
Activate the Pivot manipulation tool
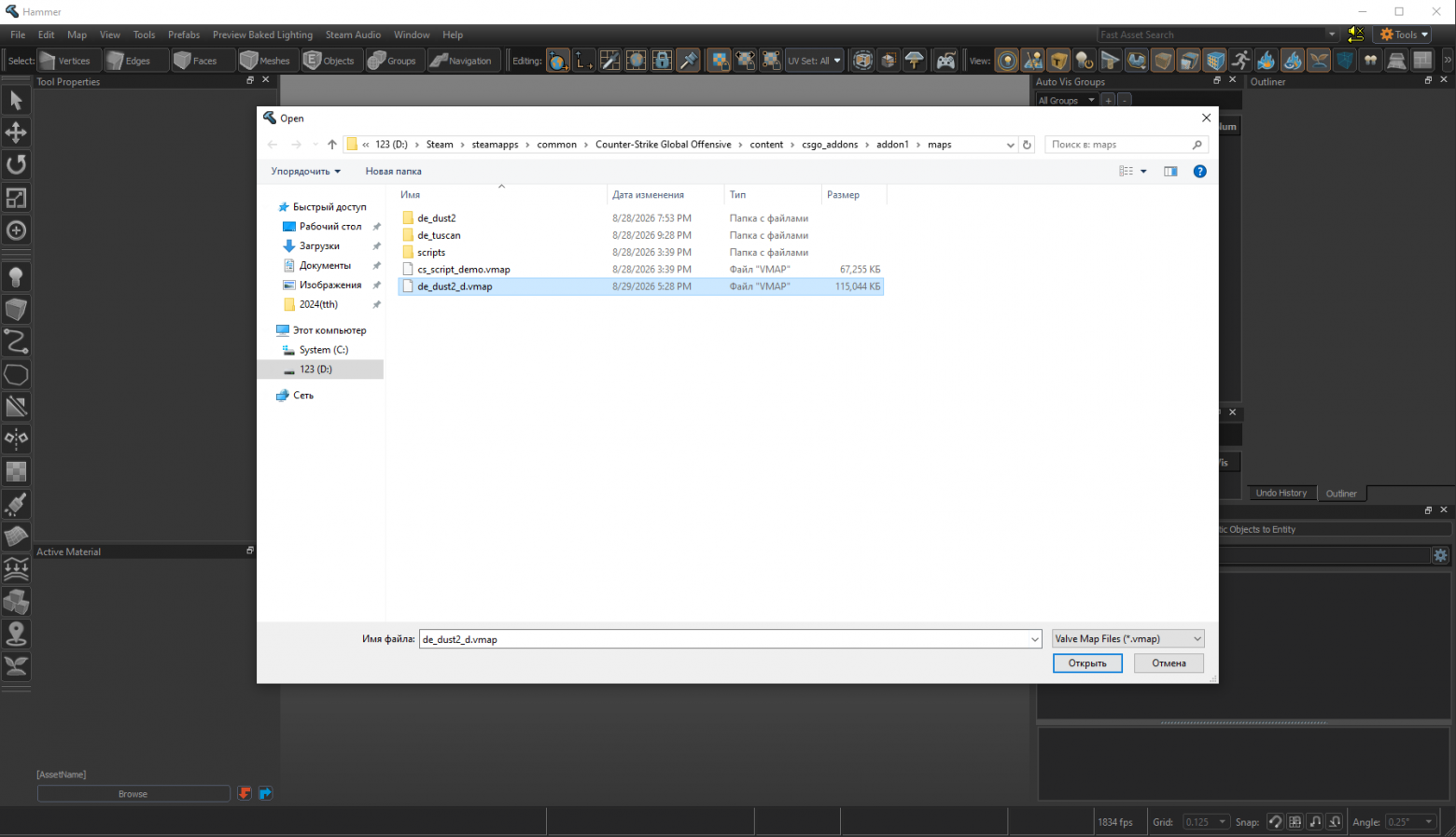[x=16, y=230]
